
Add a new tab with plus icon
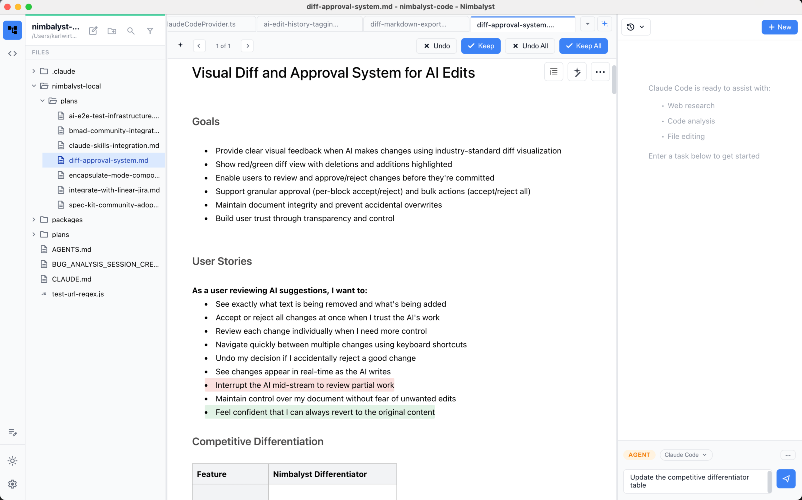click(x=604, y=24)
